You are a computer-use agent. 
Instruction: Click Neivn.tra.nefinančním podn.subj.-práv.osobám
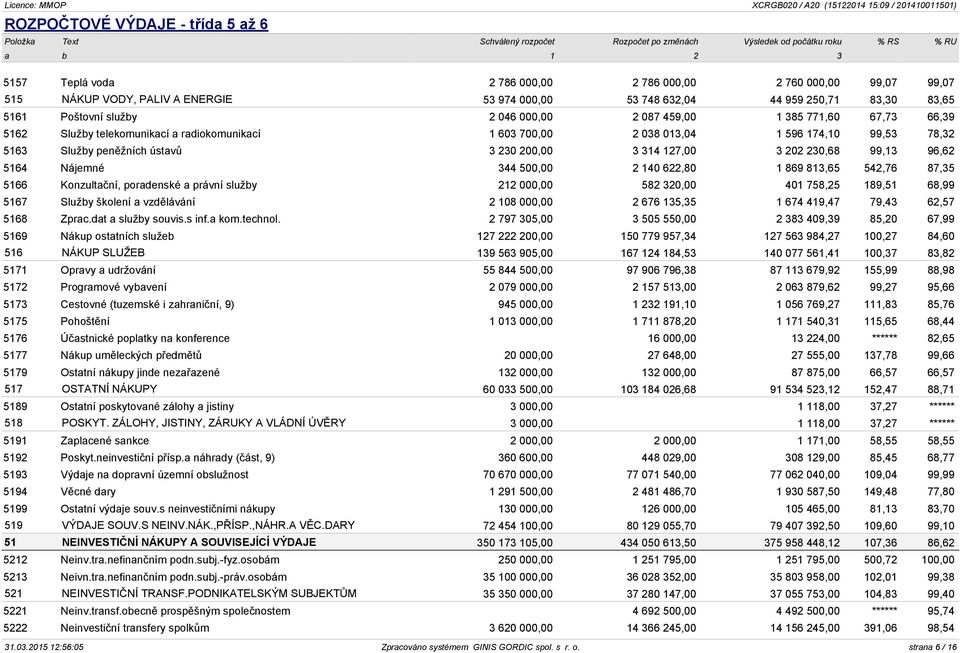click(x=173, y=577)
